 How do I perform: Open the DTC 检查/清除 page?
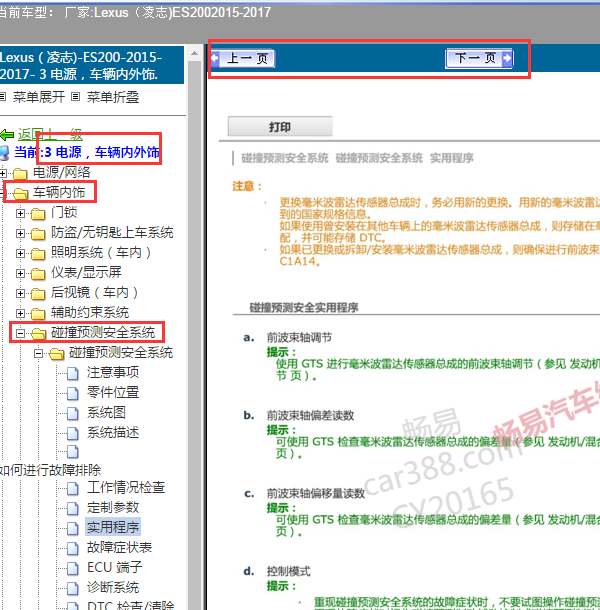tap(131, 605)
